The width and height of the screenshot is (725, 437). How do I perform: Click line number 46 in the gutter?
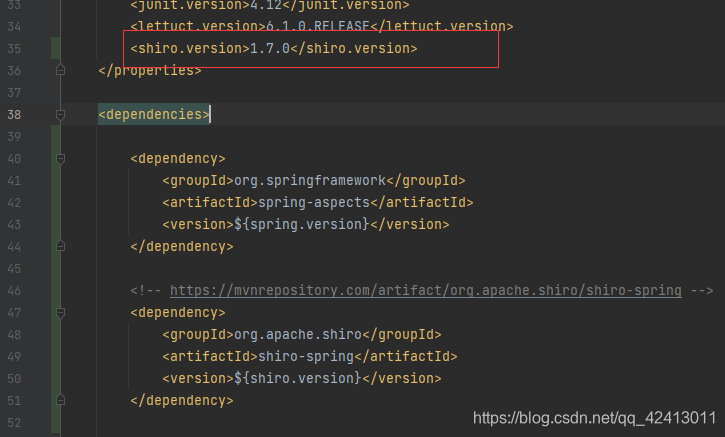(14, 290)
